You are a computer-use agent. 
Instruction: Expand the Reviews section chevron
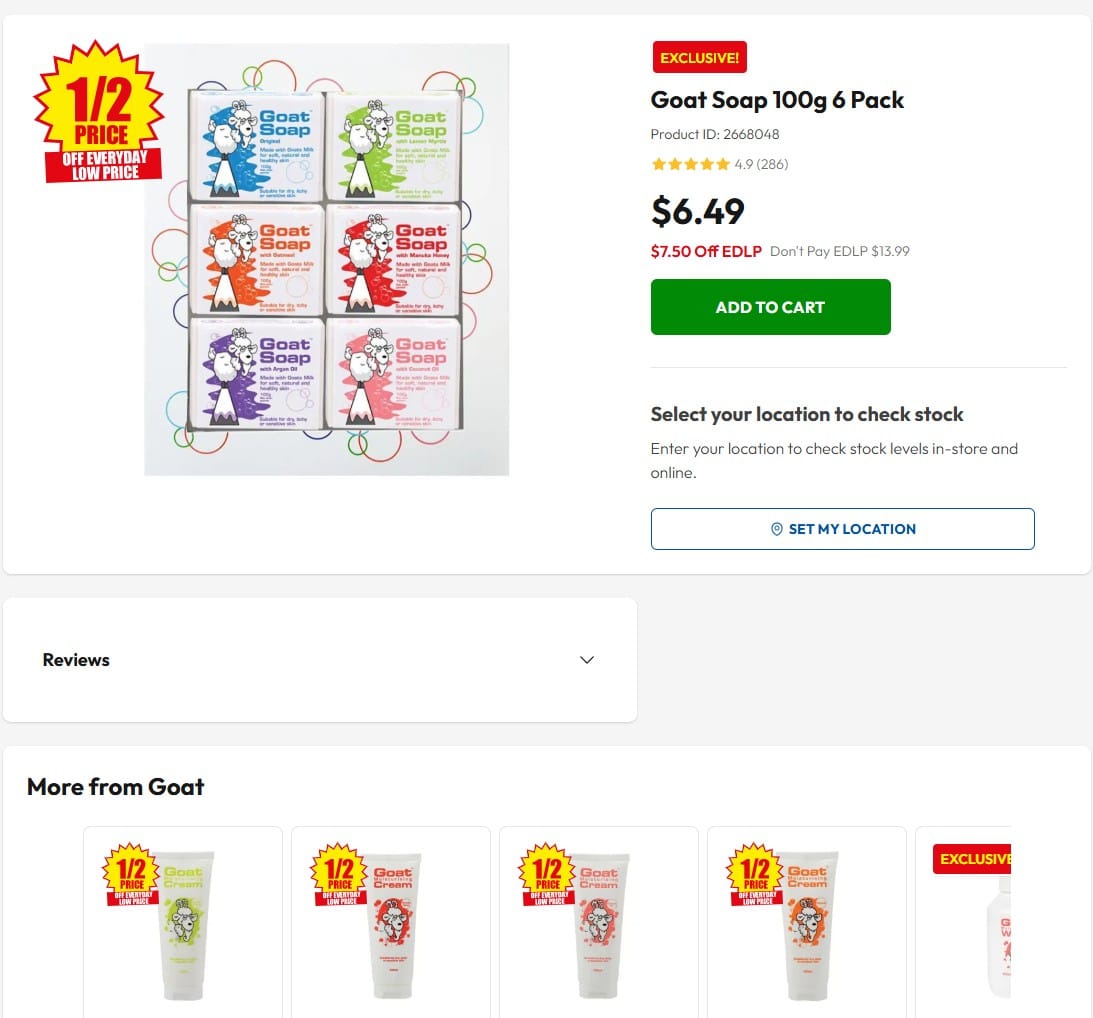click(587, 660)
